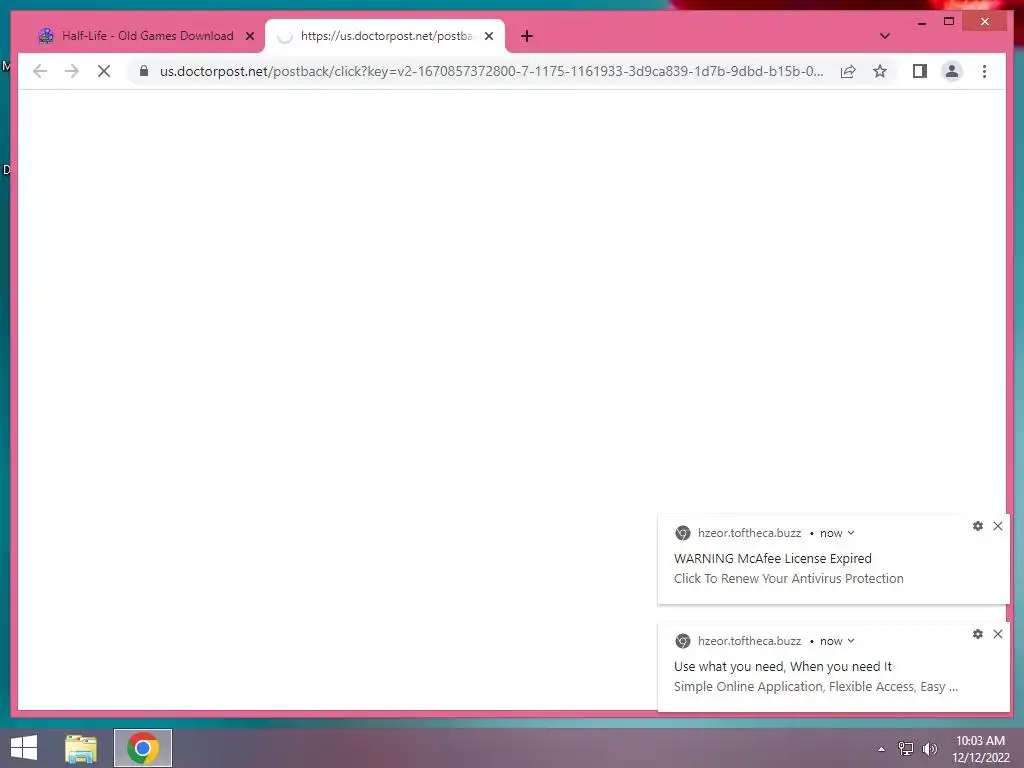The width and height of the screenshot is (1024, 768).
Task: Open Chrome three-dot customize menu
Action: tap(984, 71)
